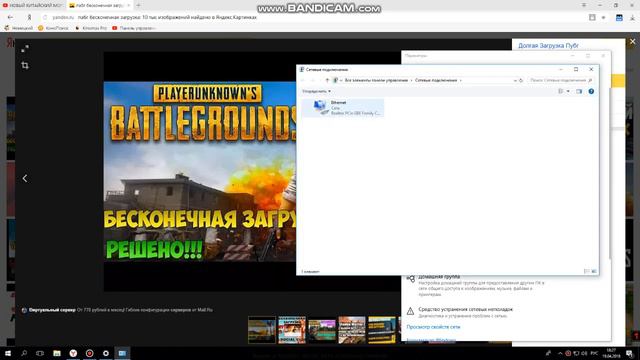The image size is (640, 360).
Task: Open Bandicam red record icon on taskbar
Action: [x=89, y=353]
